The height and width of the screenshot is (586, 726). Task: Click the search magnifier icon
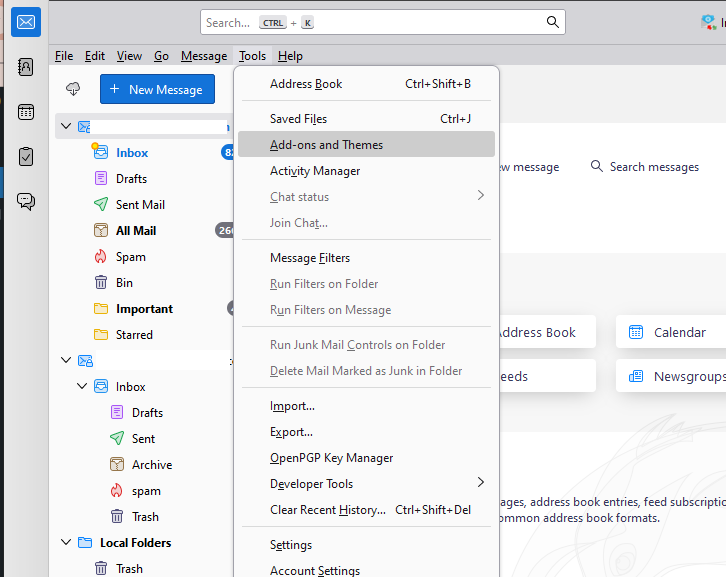click(552, 22)
